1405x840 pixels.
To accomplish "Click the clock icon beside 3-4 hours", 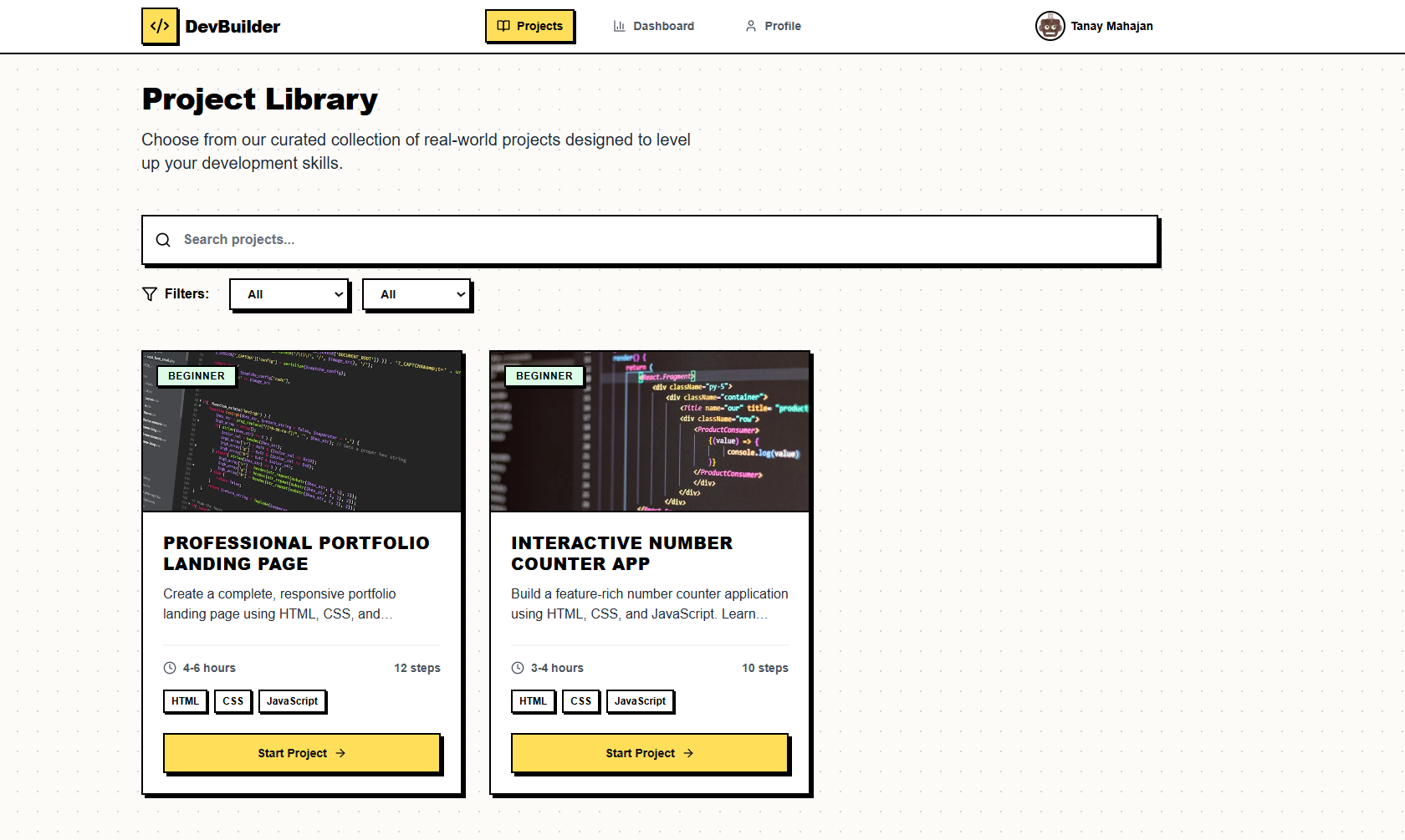I will (518, 668).
